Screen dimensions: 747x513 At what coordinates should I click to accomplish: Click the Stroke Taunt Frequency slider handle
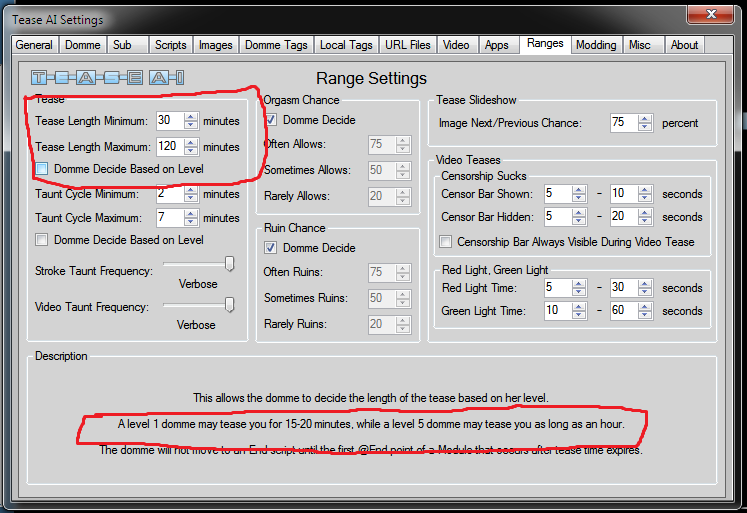pyautogui.click(x=230, y=263)
